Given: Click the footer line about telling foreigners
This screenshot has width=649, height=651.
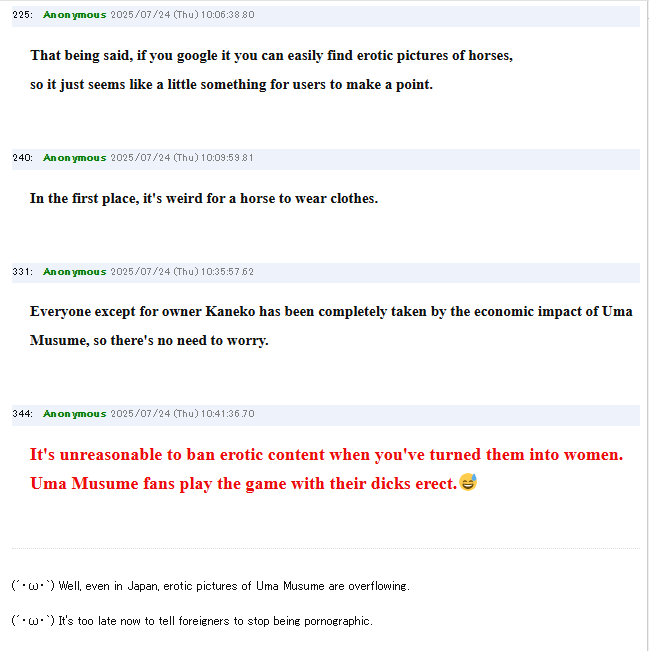Looking at the screenshot, I should click(192, 621).
